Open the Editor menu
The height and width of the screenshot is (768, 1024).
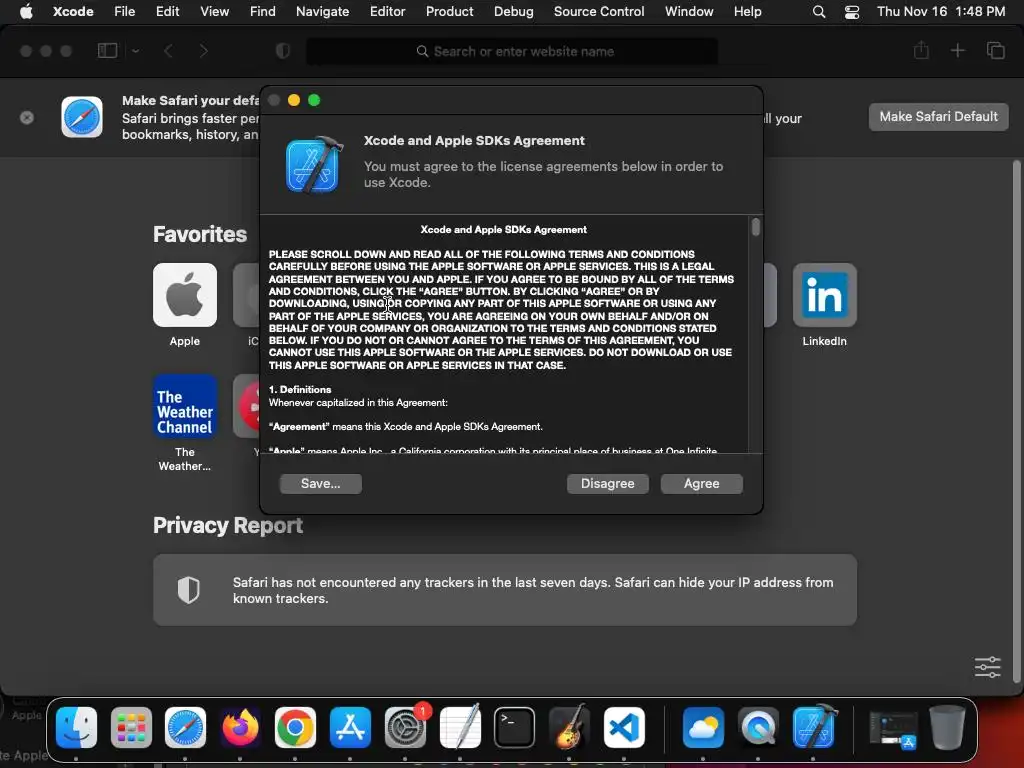click(x=387, y=11)
